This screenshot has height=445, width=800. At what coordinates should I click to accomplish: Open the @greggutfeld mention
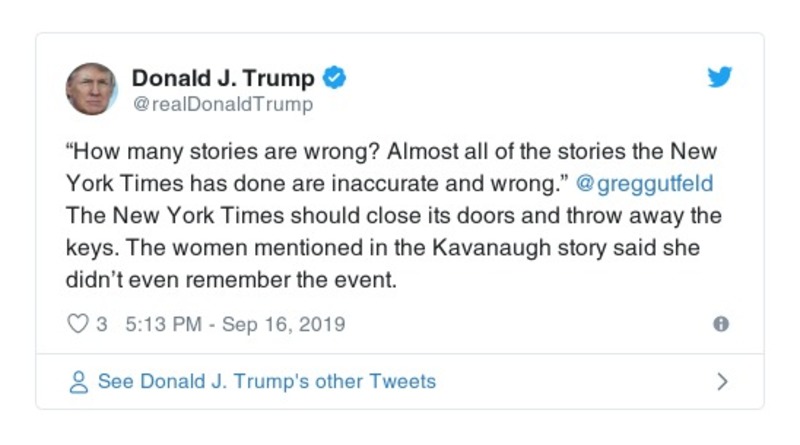[x=648, y=186]
